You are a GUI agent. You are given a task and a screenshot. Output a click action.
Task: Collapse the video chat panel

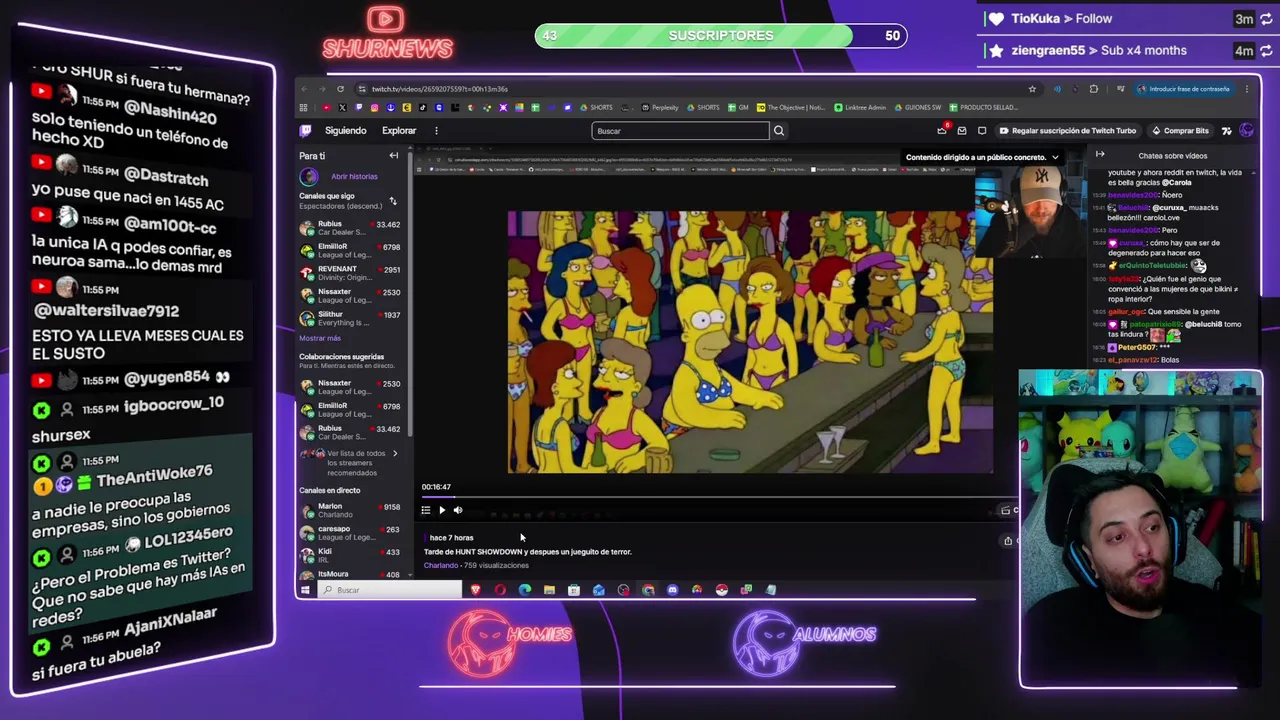[1100, 154]
